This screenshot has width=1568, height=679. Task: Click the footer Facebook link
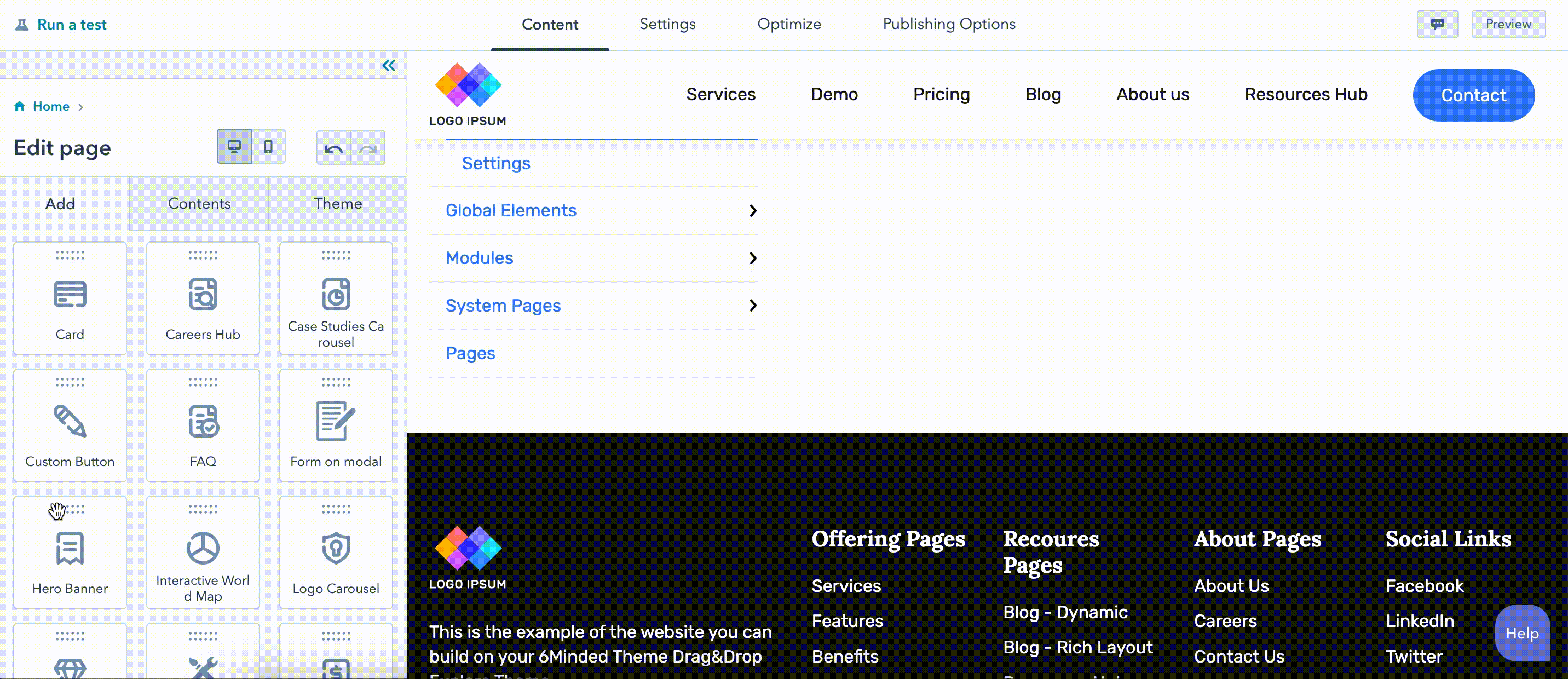coord(1425,586)
